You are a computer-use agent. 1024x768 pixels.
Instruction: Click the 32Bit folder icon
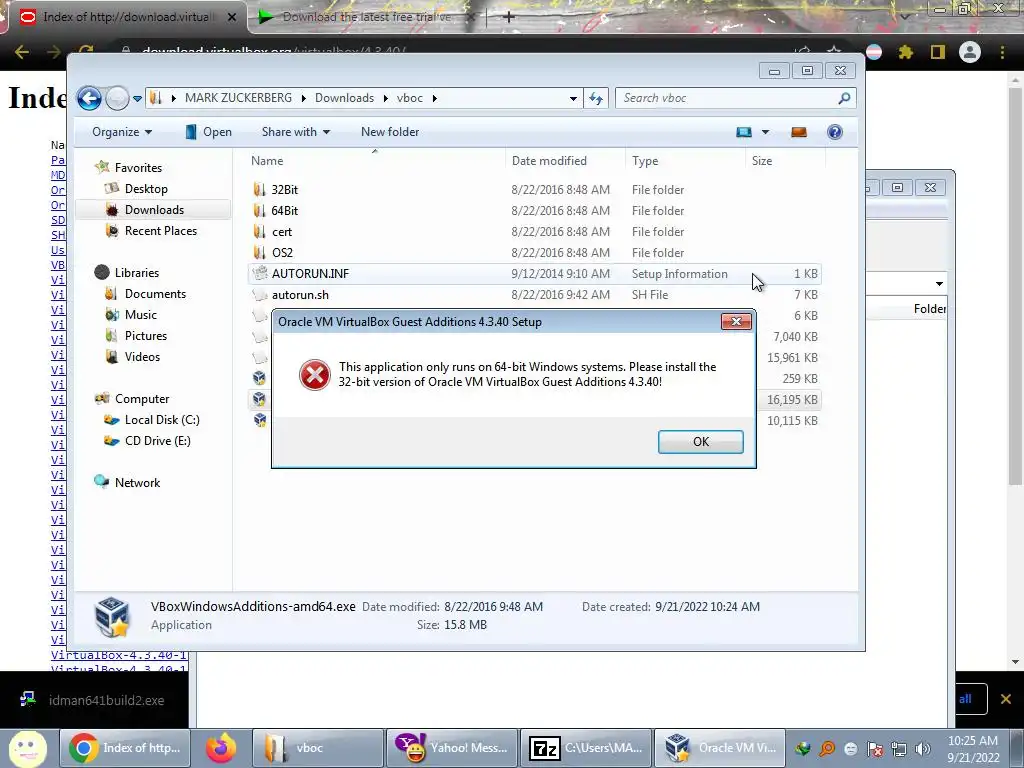[260, 190]
